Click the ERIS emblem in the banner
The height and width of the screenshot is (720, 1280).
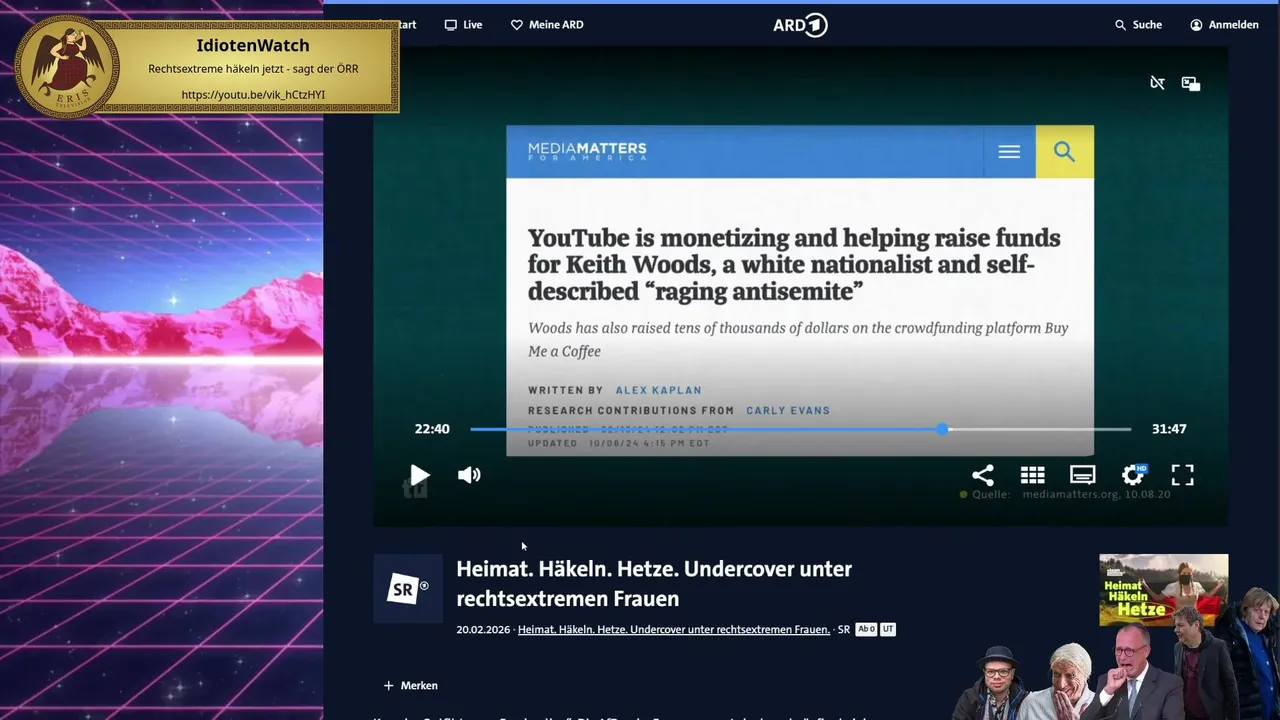(x=67, y=67)
